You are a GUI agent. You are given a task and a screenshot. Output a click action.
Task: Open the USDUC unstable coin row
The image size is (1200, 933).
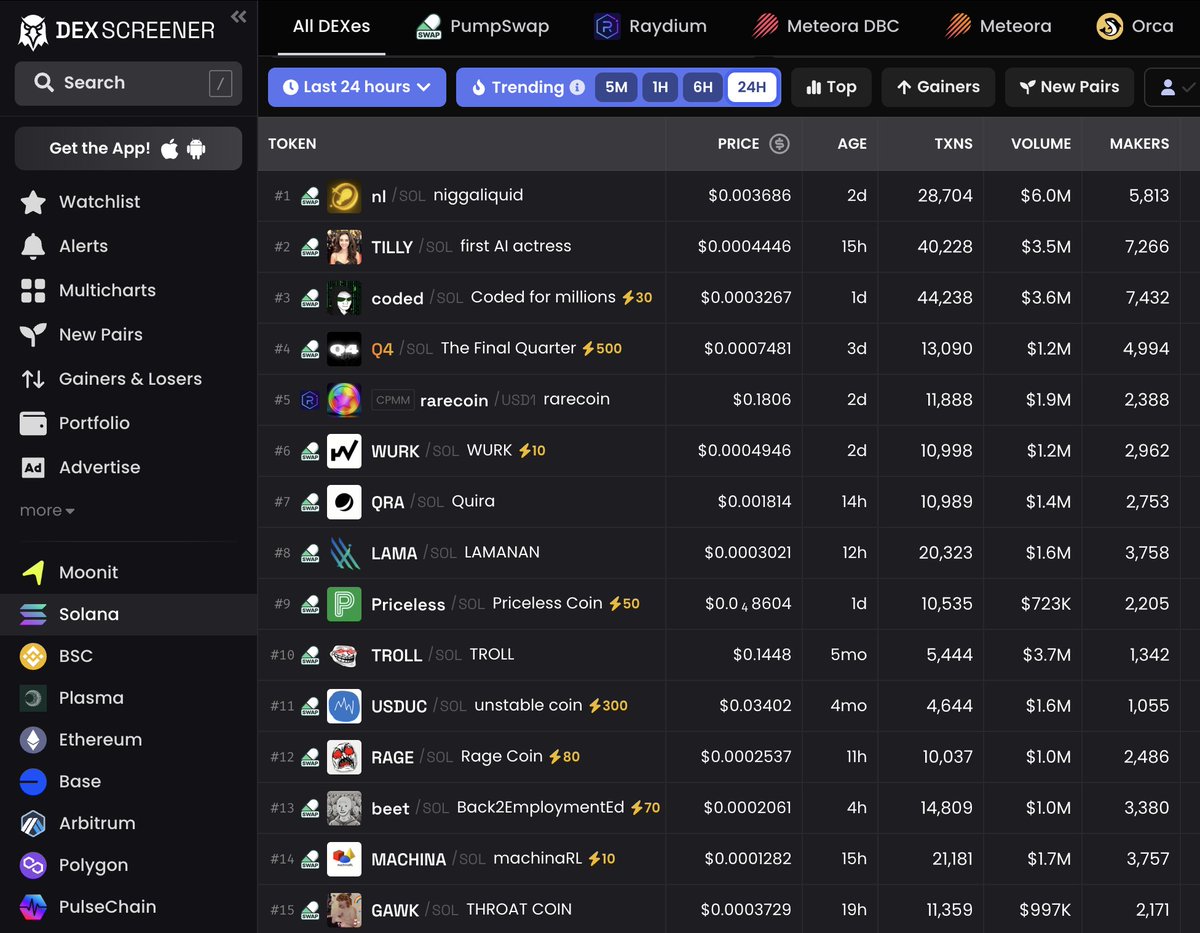(729, 706)
